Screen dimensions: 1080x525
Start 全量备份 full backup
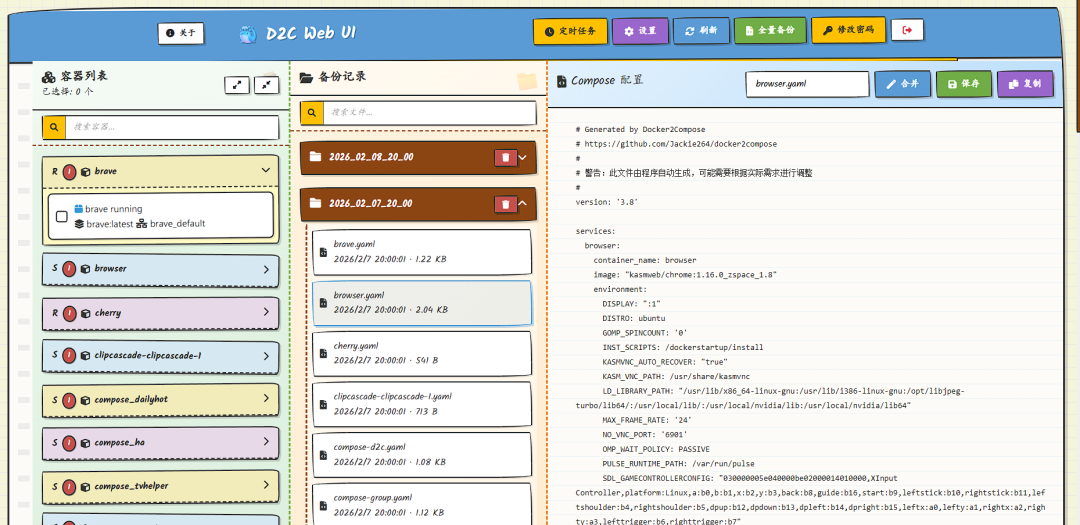[769, 31]
